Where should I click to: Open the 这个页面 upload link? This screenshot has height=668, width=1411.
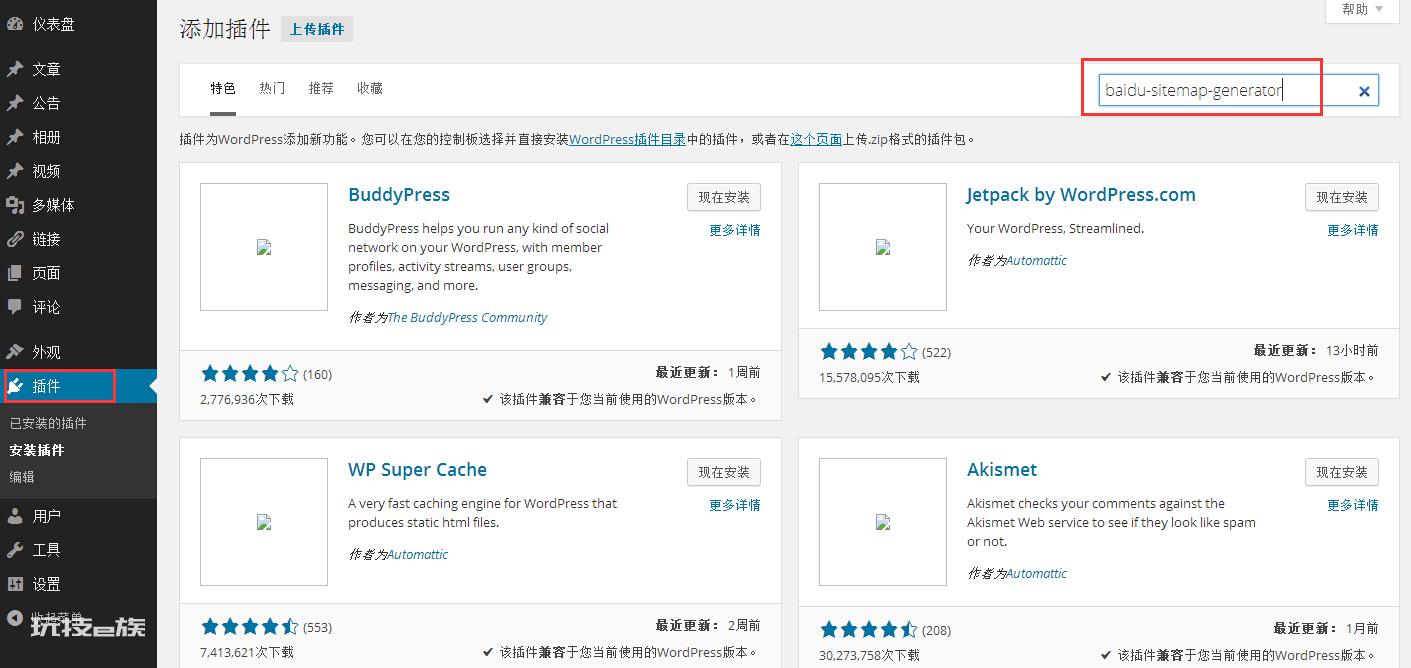click(x=816, y=140)
